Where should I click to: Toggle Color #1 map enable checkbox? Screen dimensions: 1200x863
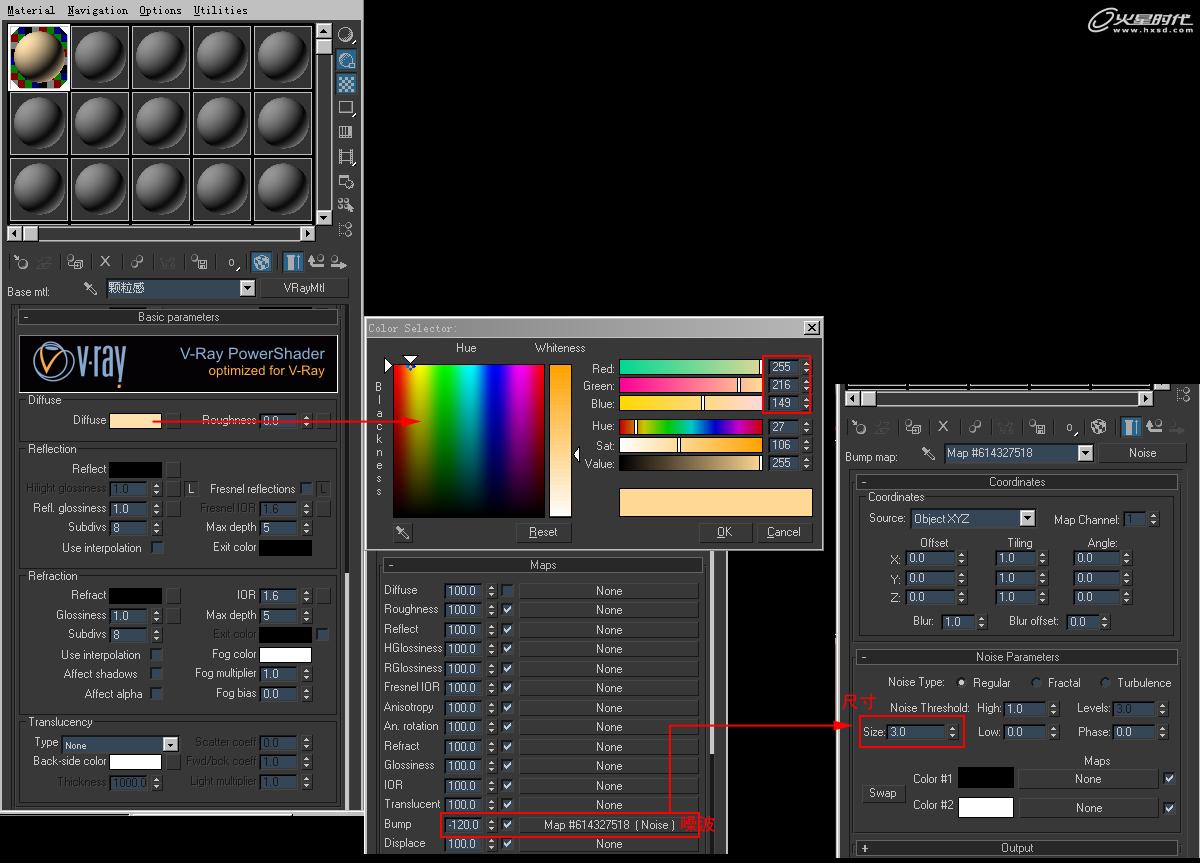coord(1169,778)
